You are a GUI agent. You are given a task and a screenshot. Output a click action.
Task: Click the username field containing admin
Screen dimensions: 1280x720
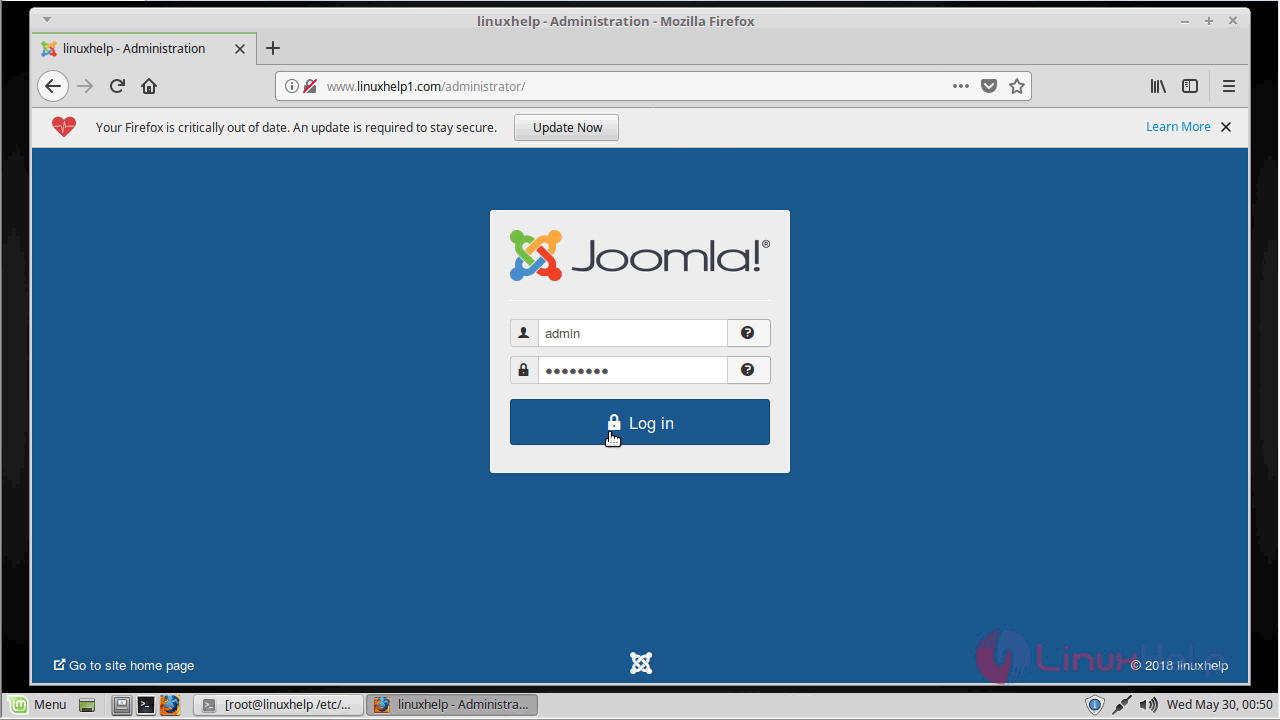point(632,333)
